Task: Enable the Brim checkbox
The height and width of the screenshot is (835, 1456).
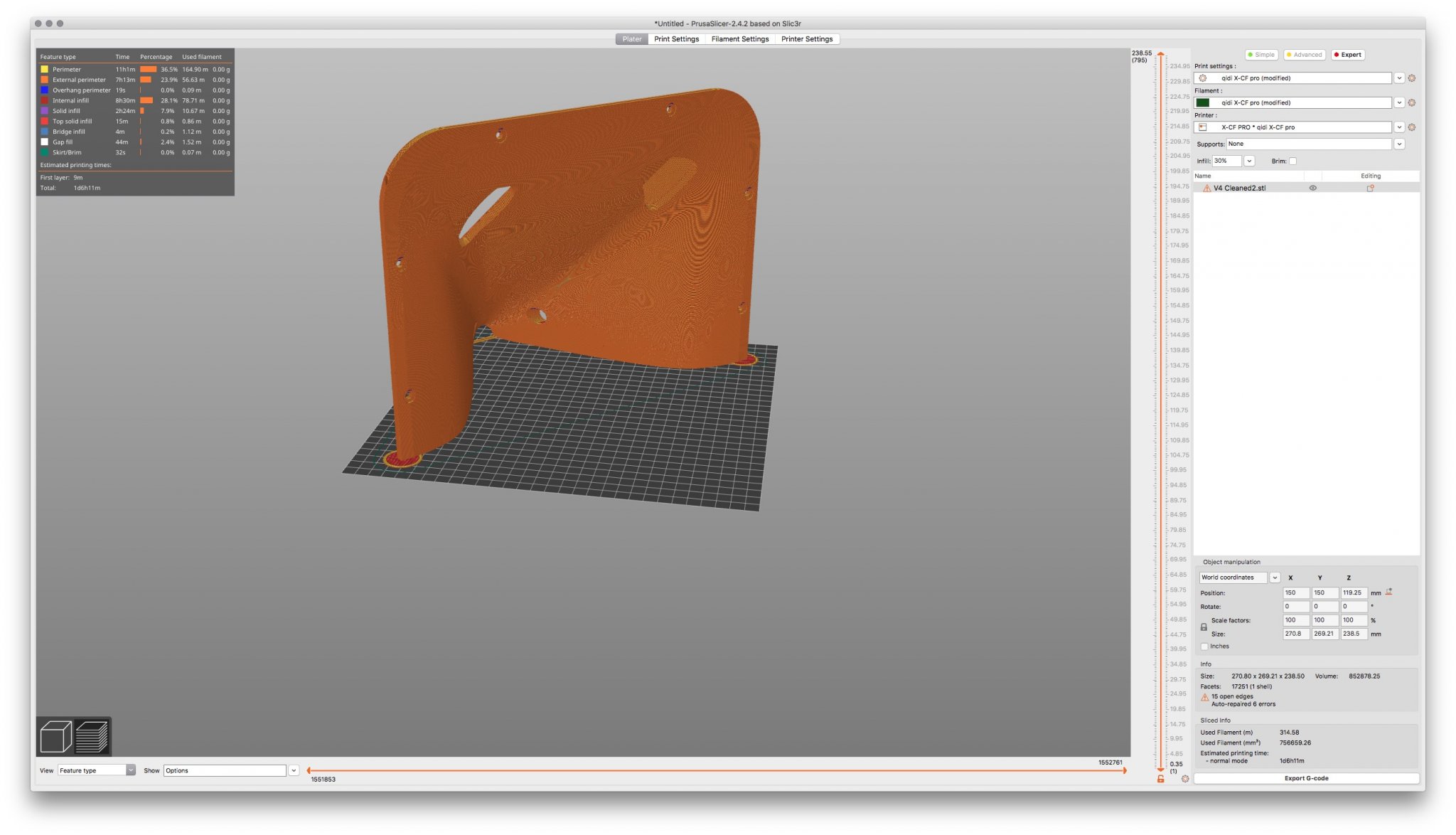Action: (x=1292, y=161)
